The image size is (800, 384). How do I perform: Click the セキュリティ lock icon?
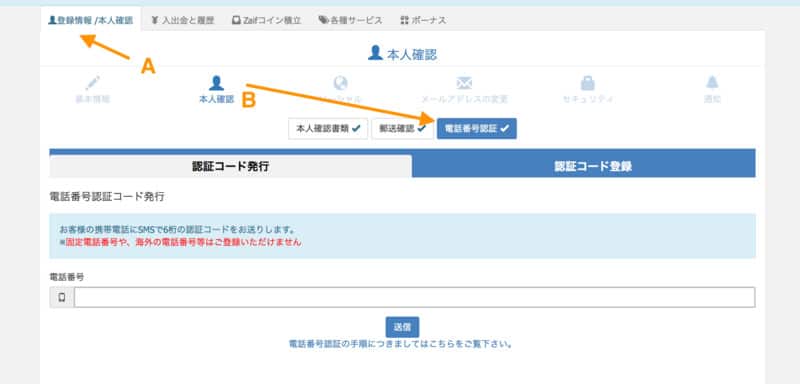pos(588,83)
